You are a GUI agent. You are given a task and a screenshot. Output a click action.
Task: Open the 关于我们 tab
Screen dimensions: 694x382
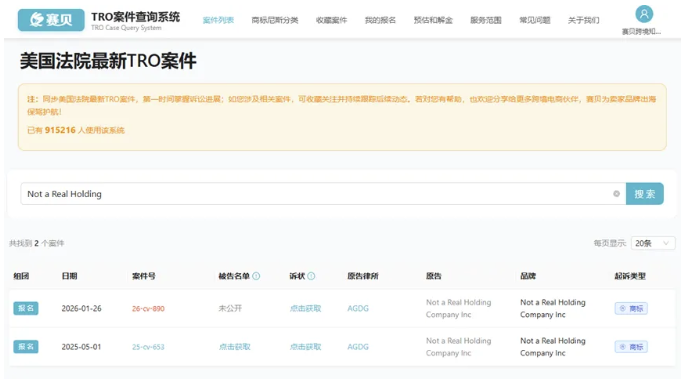(x=583, y=20)
